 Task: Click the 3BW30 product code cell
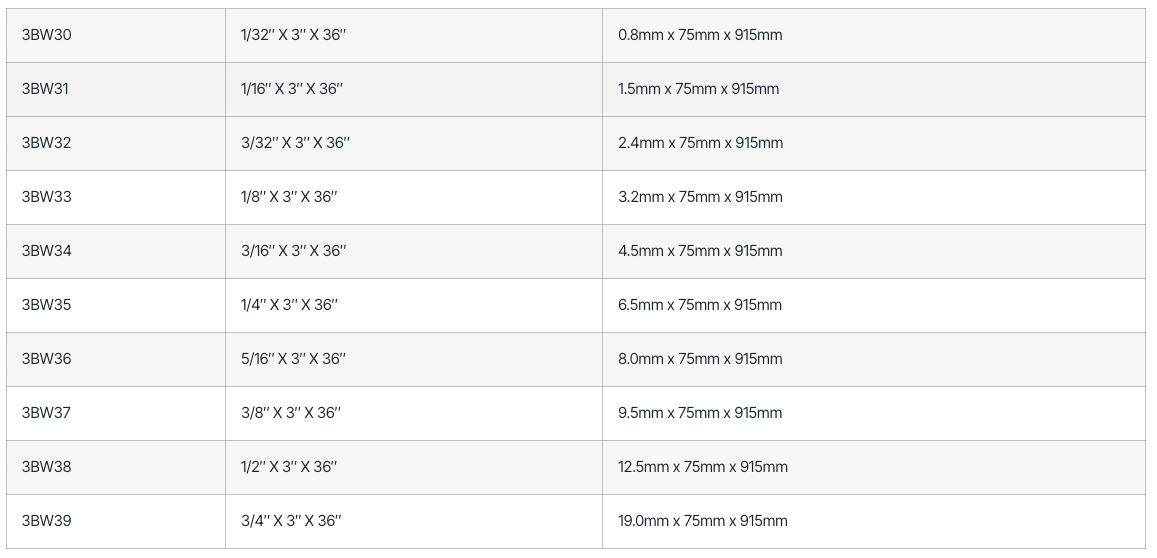tap(47, 35)
